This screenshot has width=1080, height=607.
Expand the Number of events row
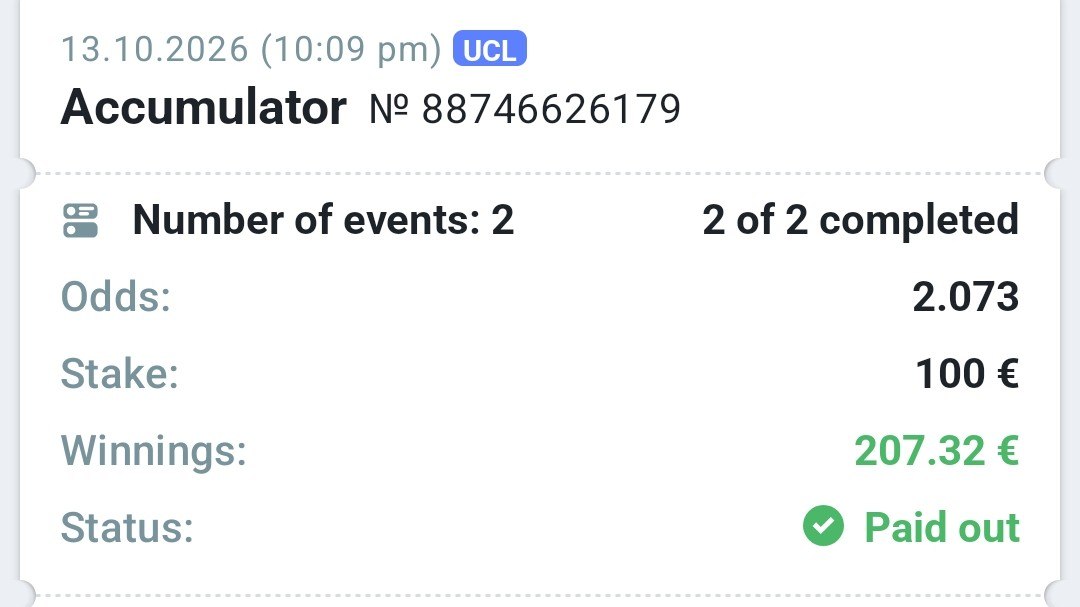(540, 220)
